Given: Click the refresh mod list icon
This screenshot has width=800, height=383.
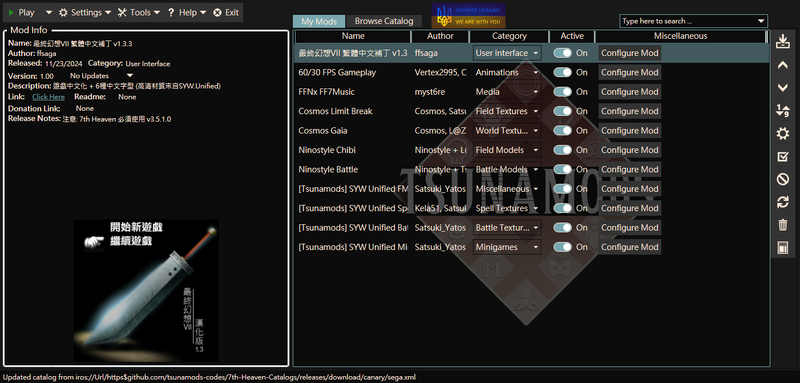Looking at the screenshot, I should pos(782,202).
